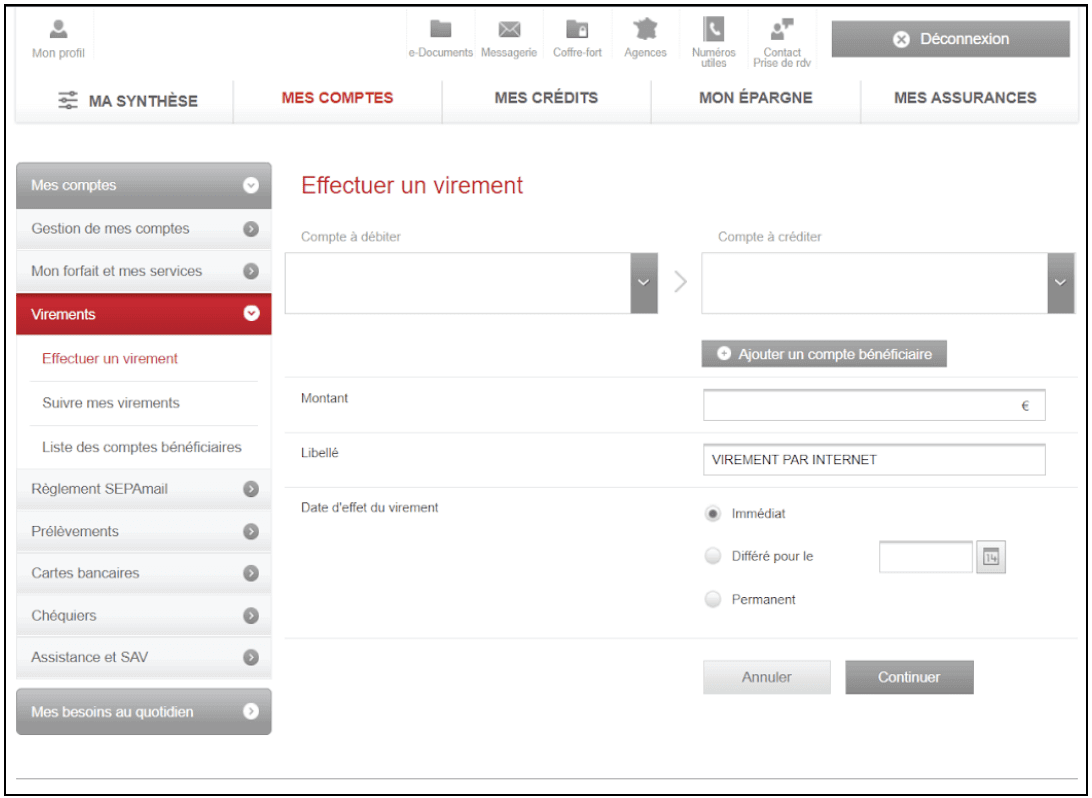The width and height of the screenshot is (1092, 798).
Task: Switch to MES COMPTES tab
Action: pos(337,98)
